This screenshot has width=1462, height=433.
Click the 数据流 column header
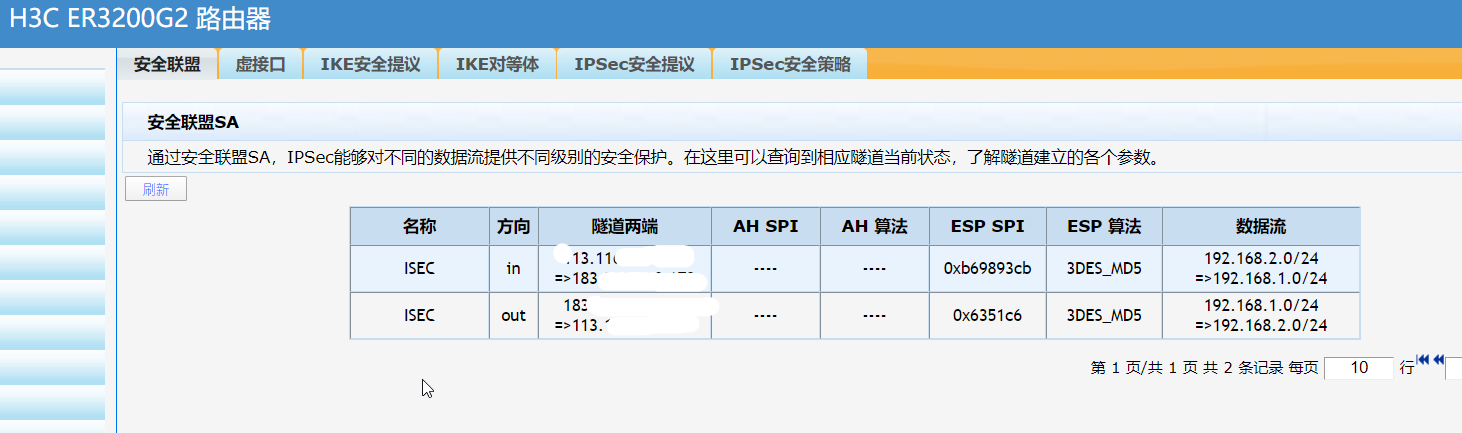(1260, 226)
